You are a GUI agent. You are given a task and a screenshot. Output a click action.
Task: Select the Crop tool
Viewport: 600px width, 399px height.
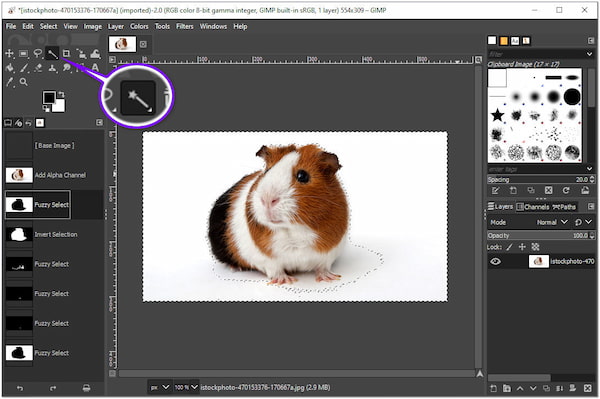tap(66, 54)
